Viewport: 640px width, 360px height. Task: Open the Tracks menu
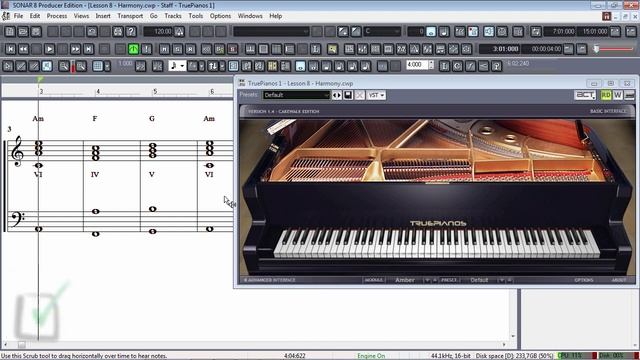click(x=173, y=16)
